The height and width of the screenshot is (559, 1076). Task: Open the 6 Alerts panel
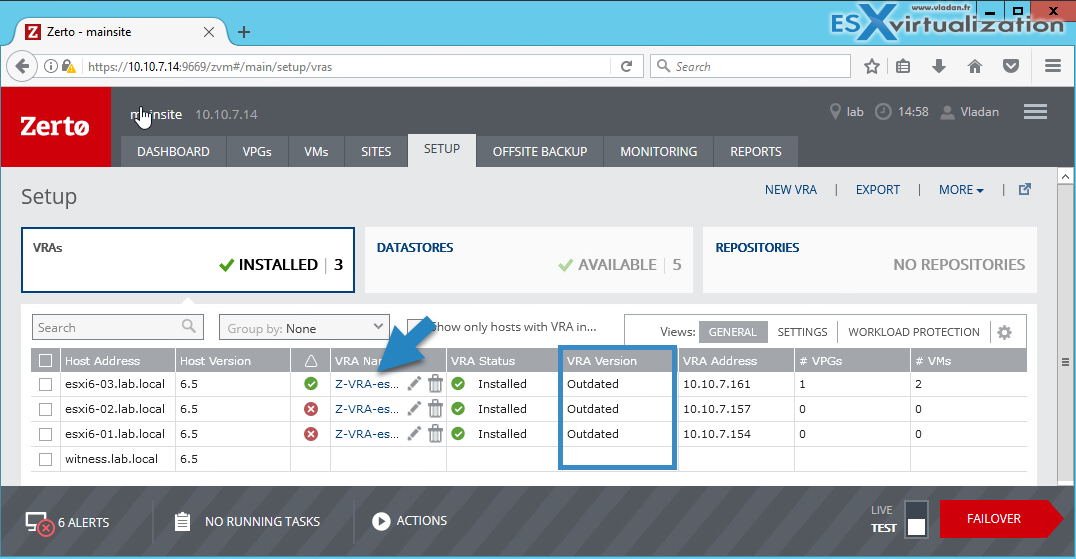[67, 523]
